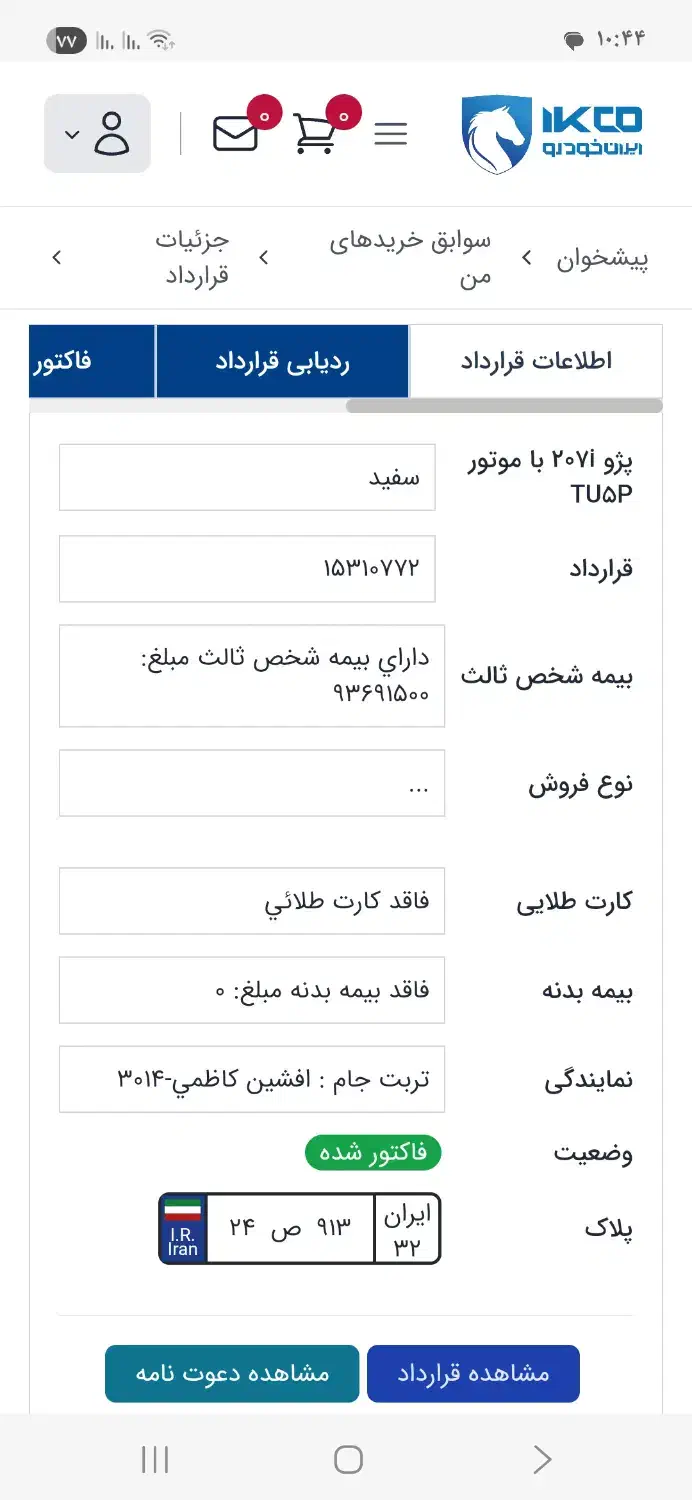Click the IKCO Iran Khodro logo
This screenshot has width=692, height=1500.
click(553, 134)
